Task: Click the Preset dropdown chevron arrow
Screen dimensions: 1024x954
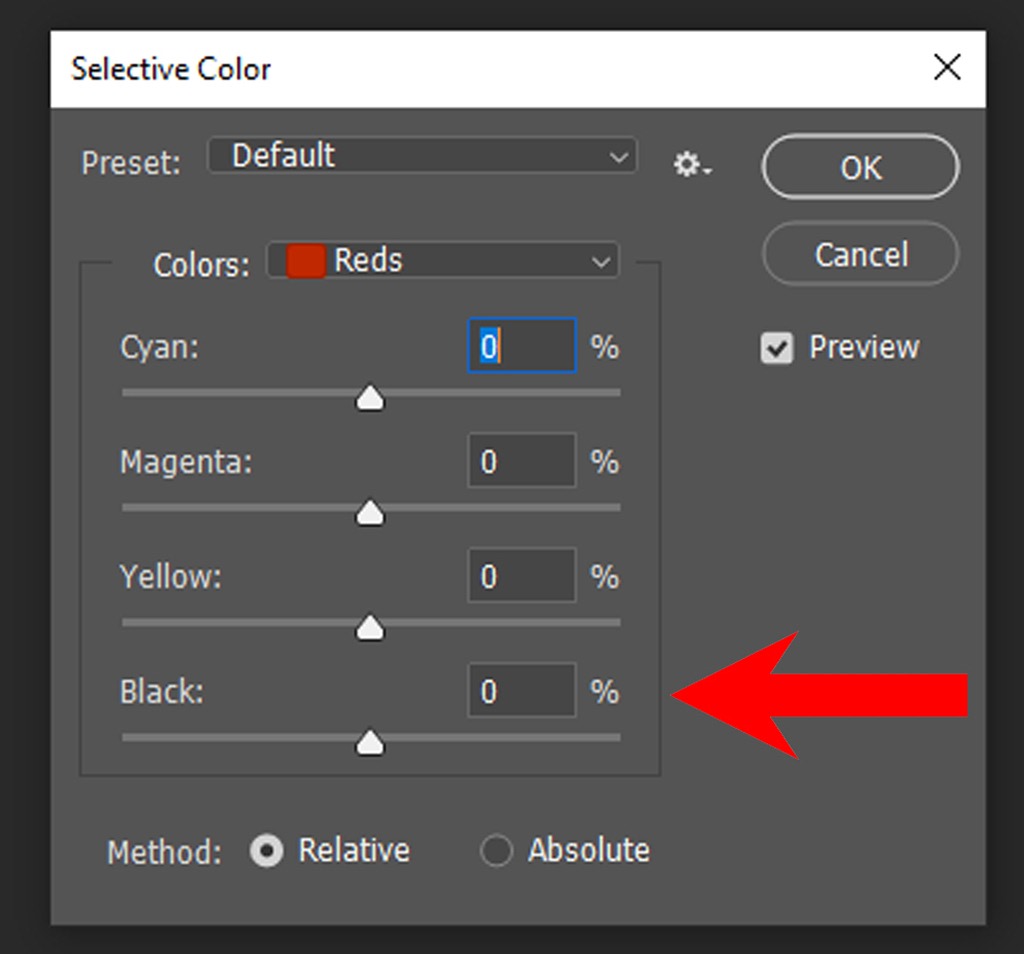Action: pyautogui.click(x=618, y=157)
